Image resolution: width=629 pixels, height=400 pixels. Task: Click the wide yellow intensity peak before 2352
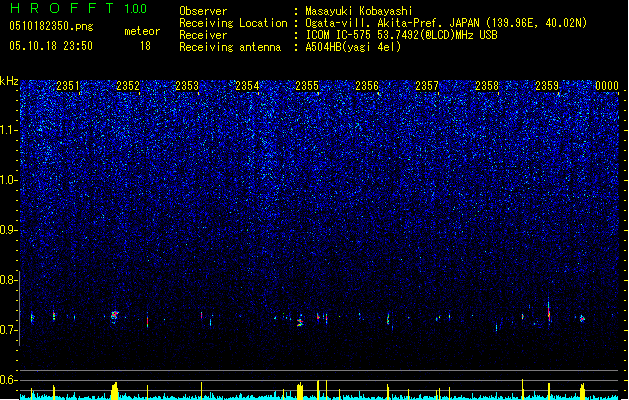(x=115, y=390)
